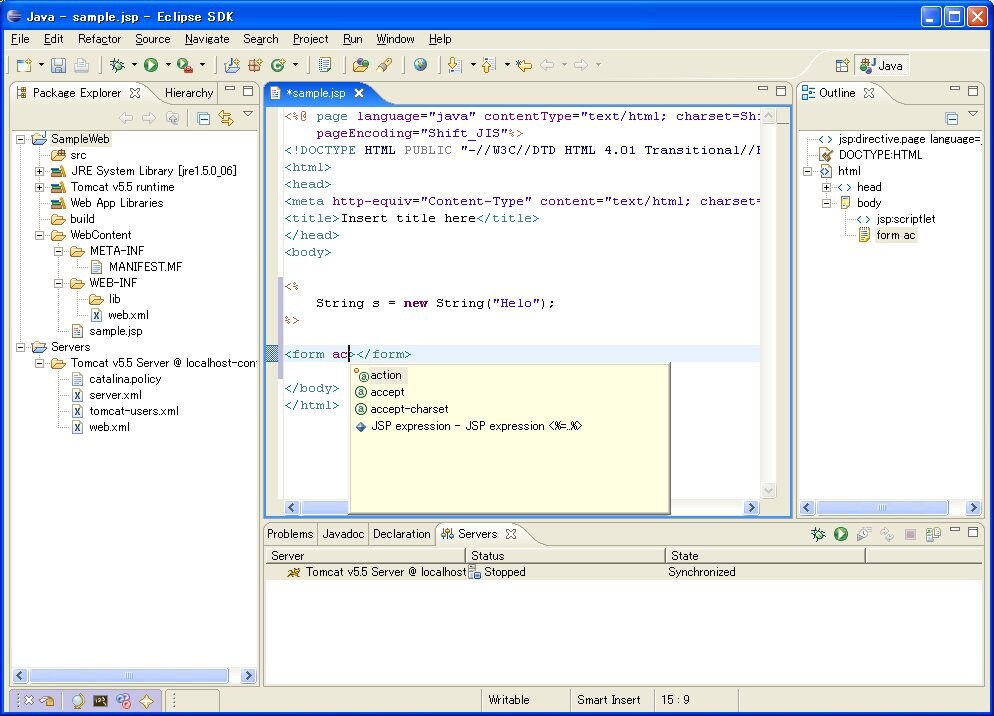
Task: Open the Debug button dropdown arrow
Action: (x=134, y=65)
